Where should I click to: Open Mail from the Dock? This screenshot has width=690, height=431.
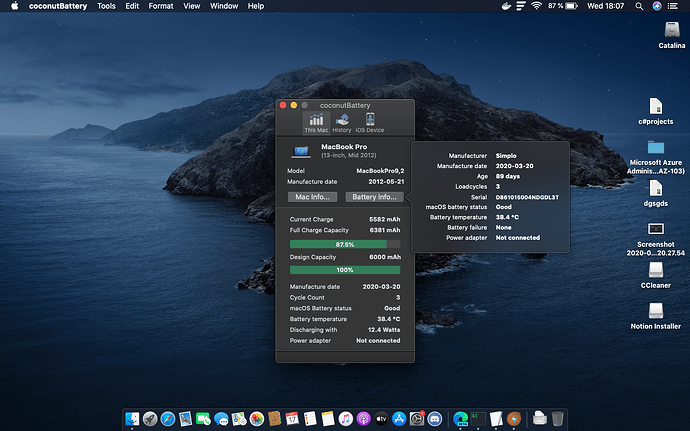point(185,418)
